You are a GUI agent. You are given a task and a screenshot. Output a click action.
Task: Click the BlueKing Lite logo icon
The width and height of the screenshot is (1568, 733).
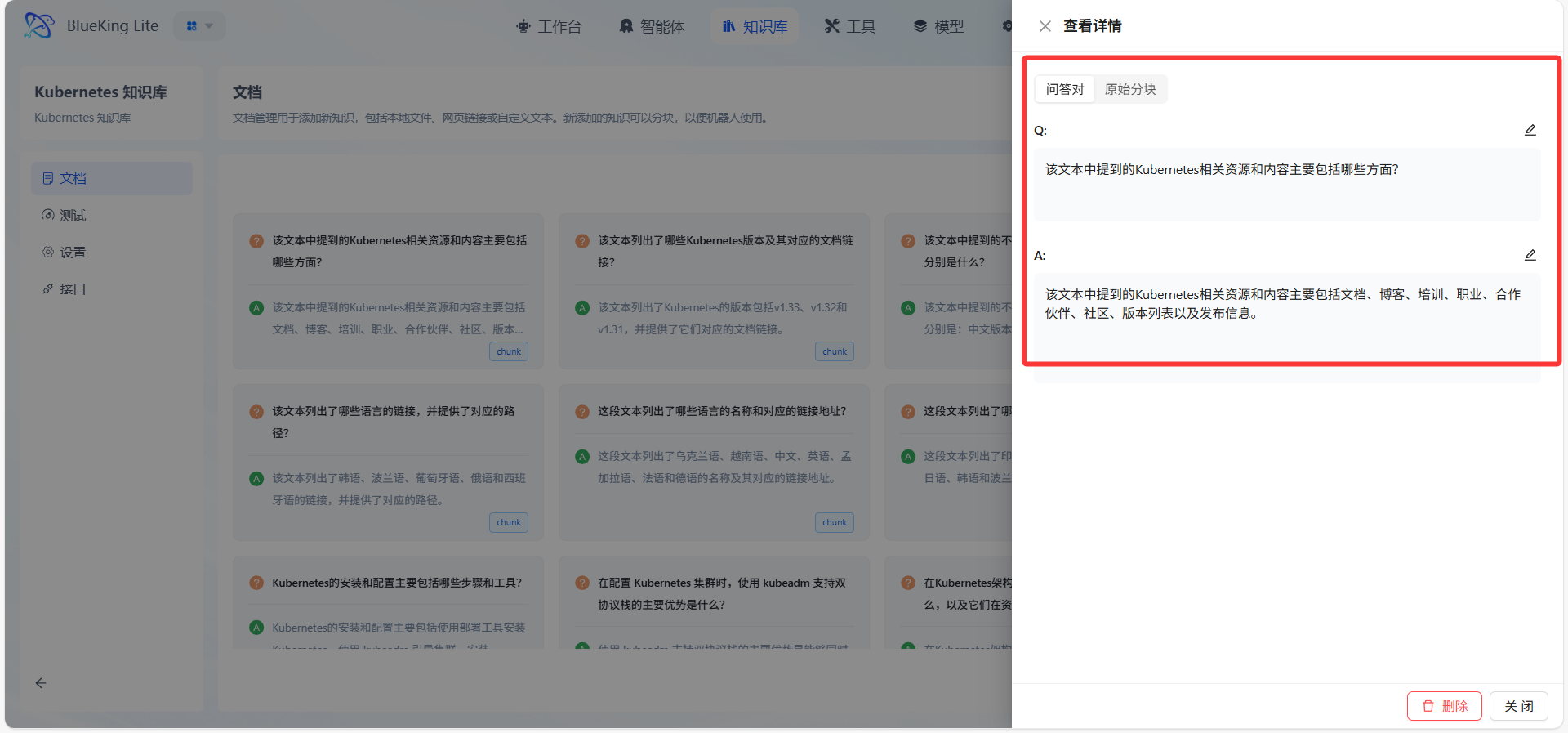point(39,26)
